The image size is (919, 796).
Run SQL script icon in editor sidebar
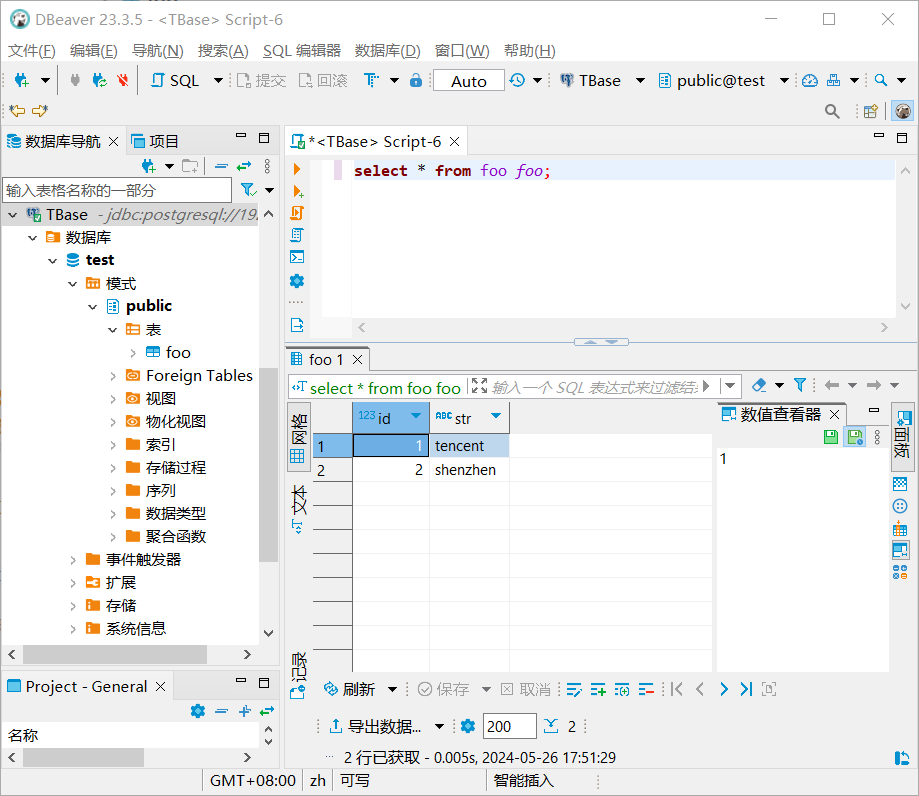coord(297,213)
